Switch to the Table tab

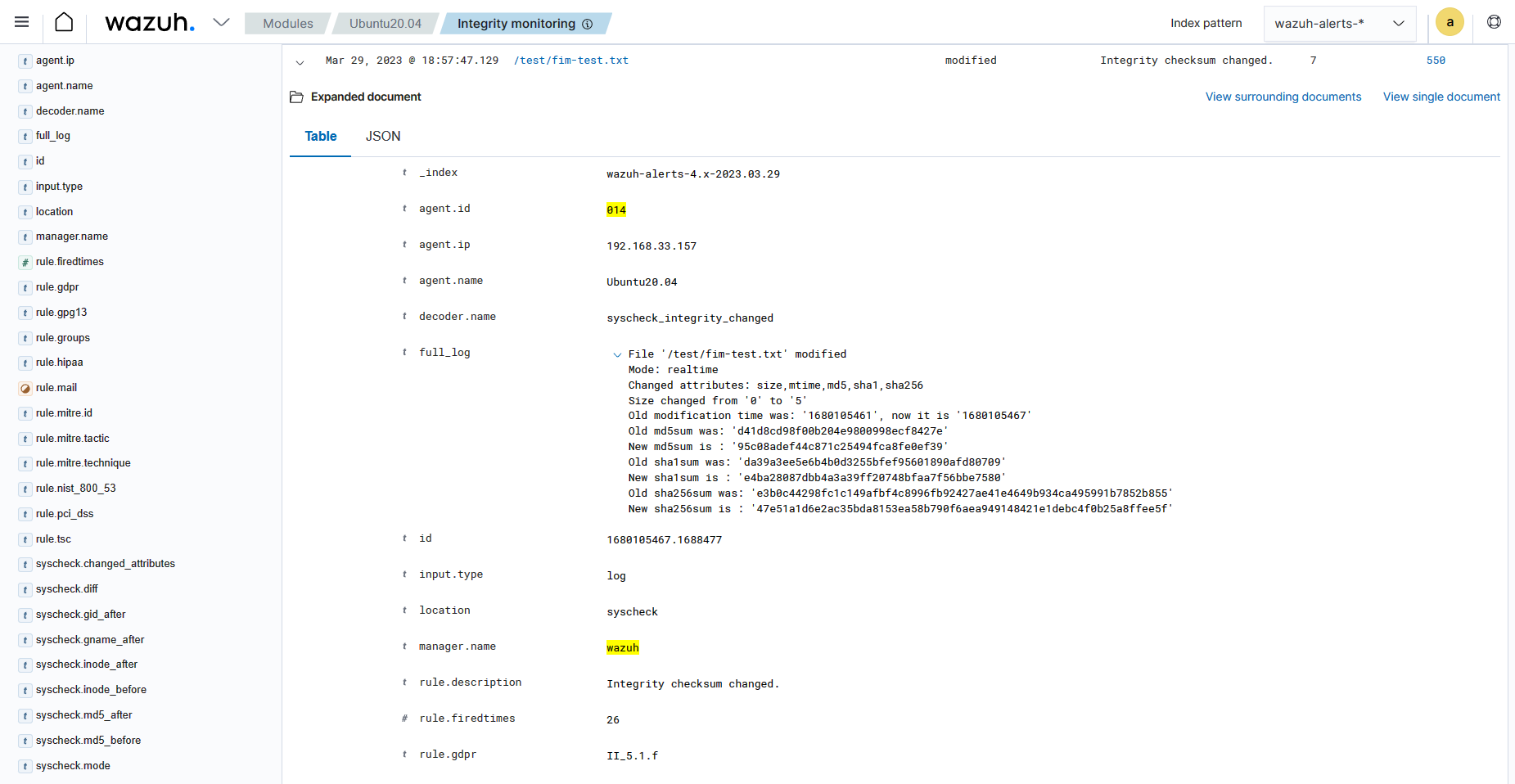tap(321, 137)
